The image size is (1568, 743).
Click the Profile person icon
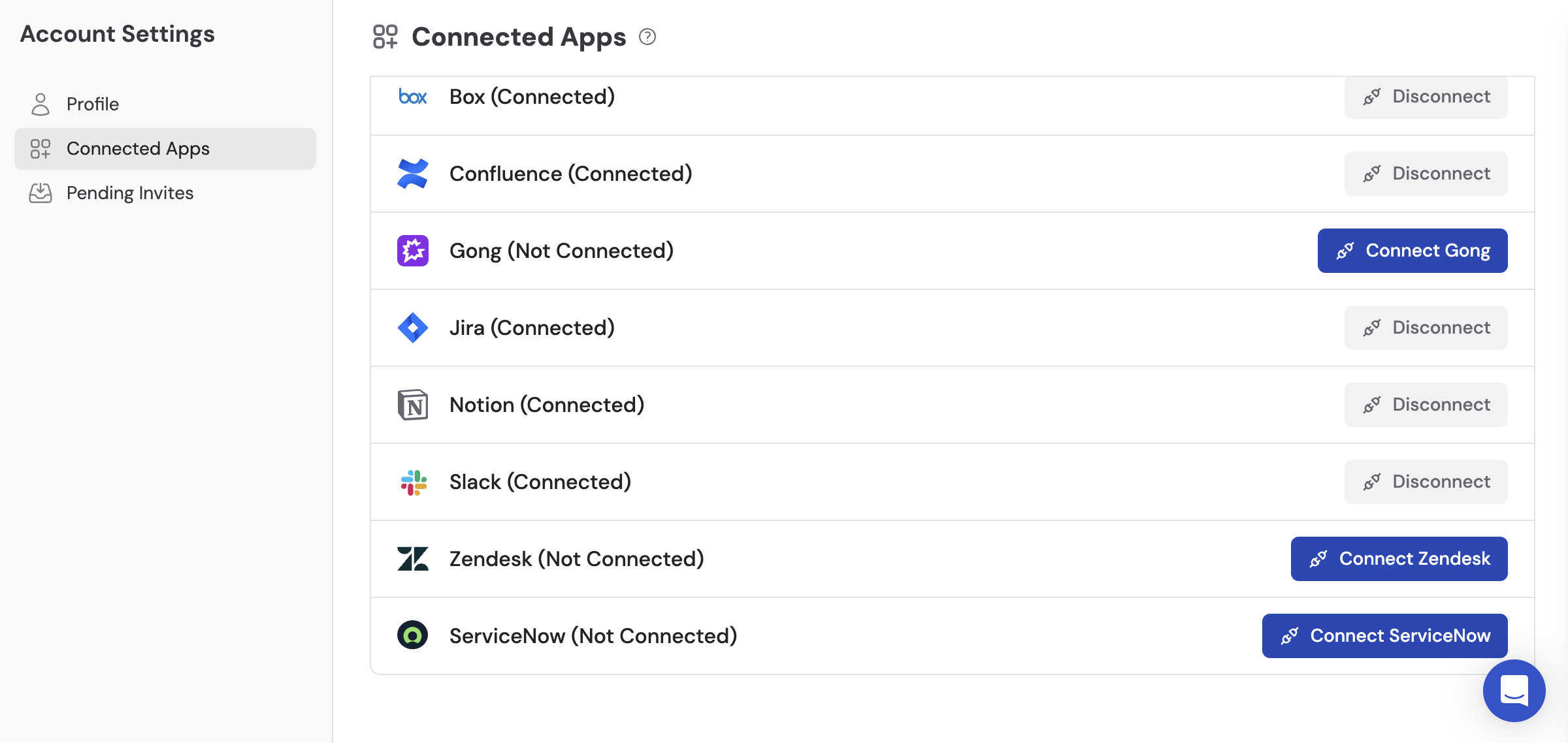(x=41, y=104)
